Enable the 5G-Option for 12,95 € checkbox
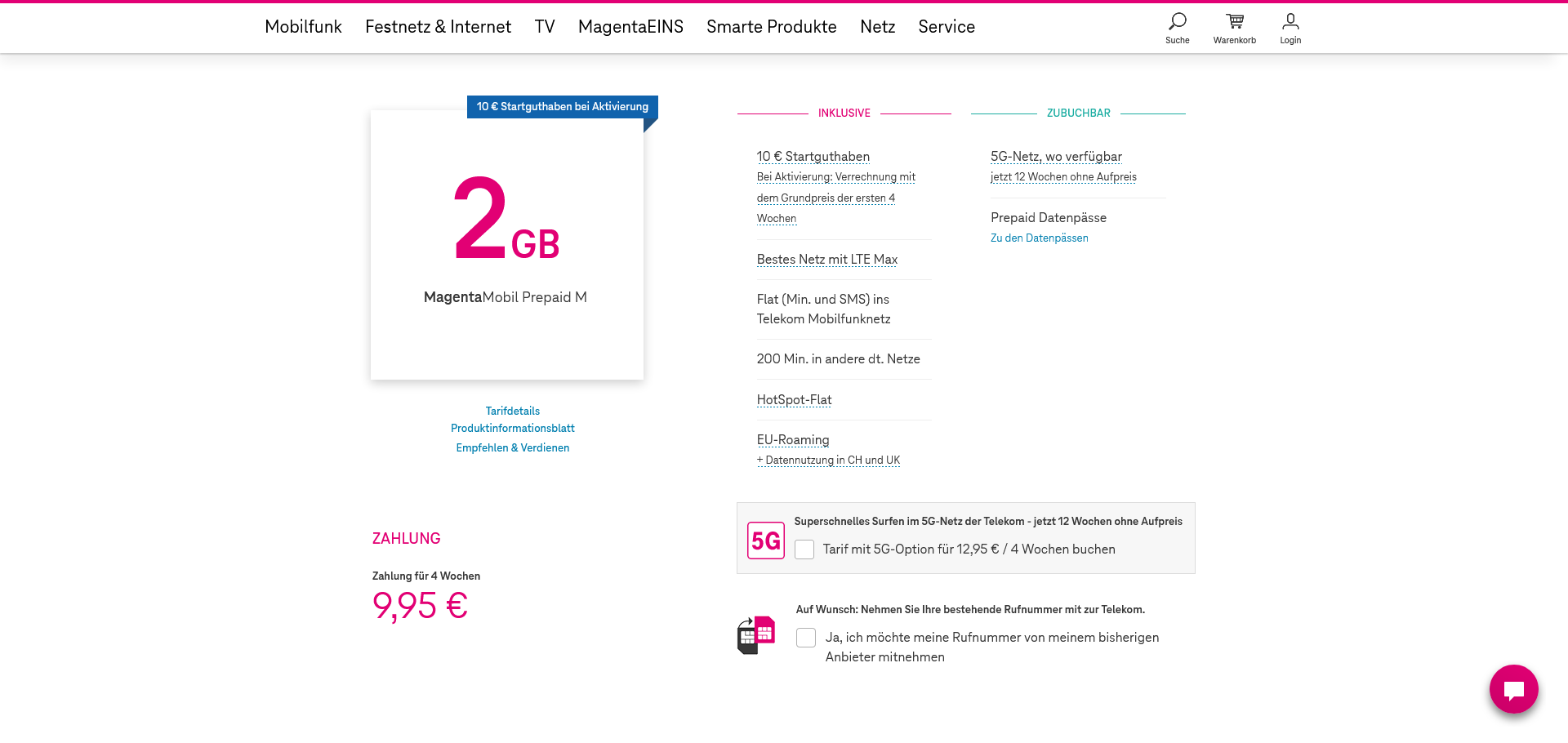Screen dimensions: 1568x743 [x=804, y=549]
